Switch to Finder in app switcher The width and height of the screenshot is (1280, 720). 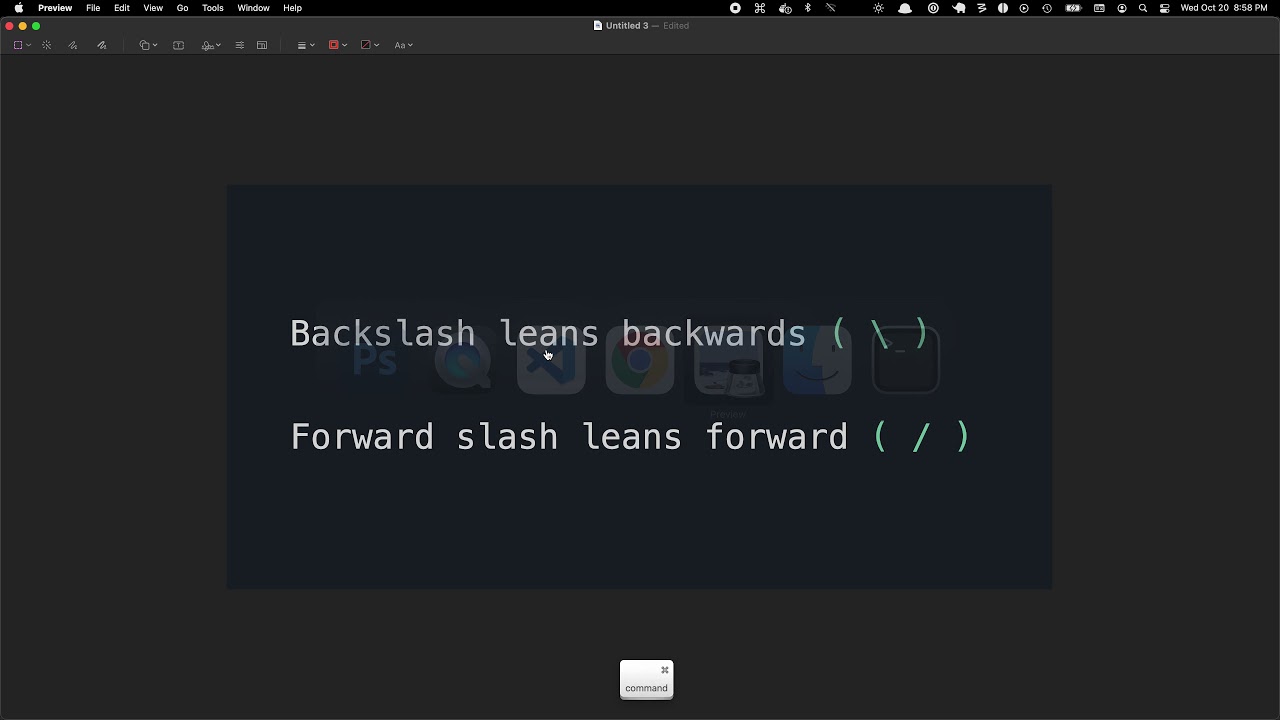click(x=817, y=360)
